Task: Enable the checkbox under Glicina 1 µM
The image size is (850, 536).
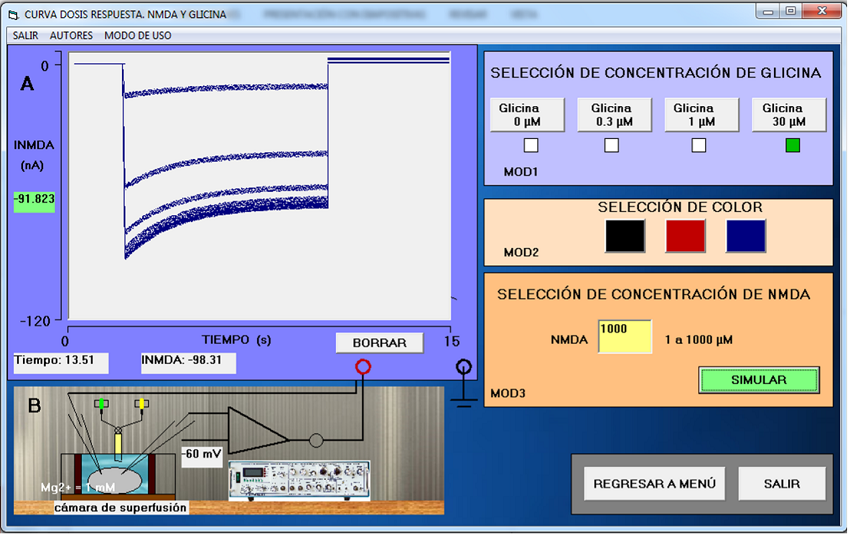Action: pyautogui.click(x=699, y=146)
